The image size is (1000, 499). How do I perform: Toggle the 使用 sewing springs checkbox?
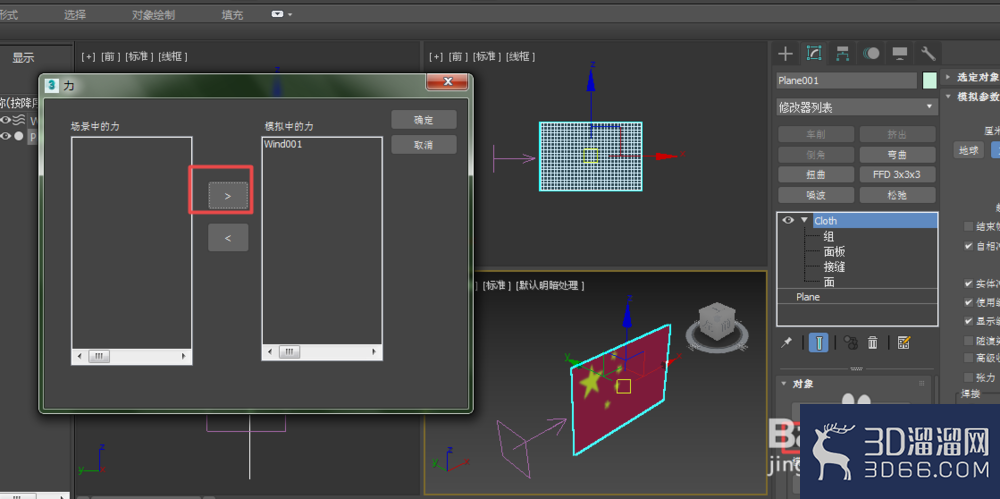pos(969,302)
